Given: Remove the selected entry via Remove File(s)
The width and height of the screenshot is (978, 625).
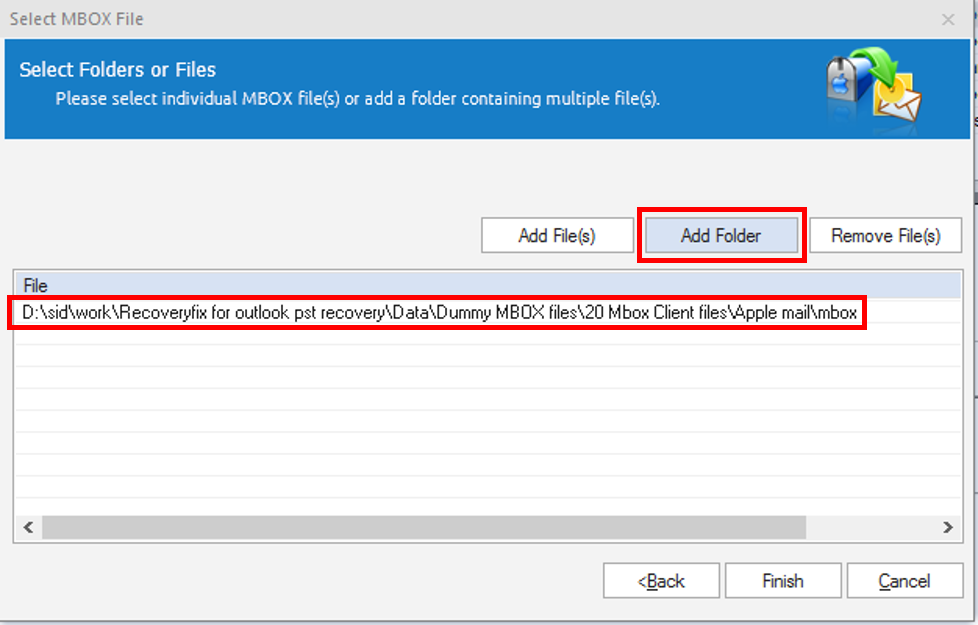Looking at the screenshot, I should tap(885, 235).
